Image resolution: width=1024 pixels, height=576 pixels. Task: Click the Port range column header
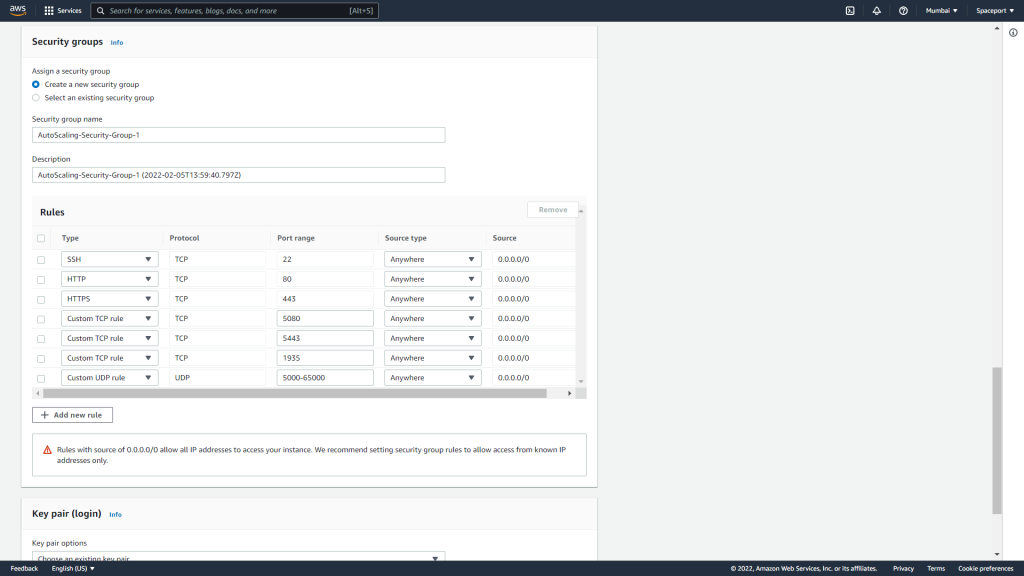click(x=296, y=238)
